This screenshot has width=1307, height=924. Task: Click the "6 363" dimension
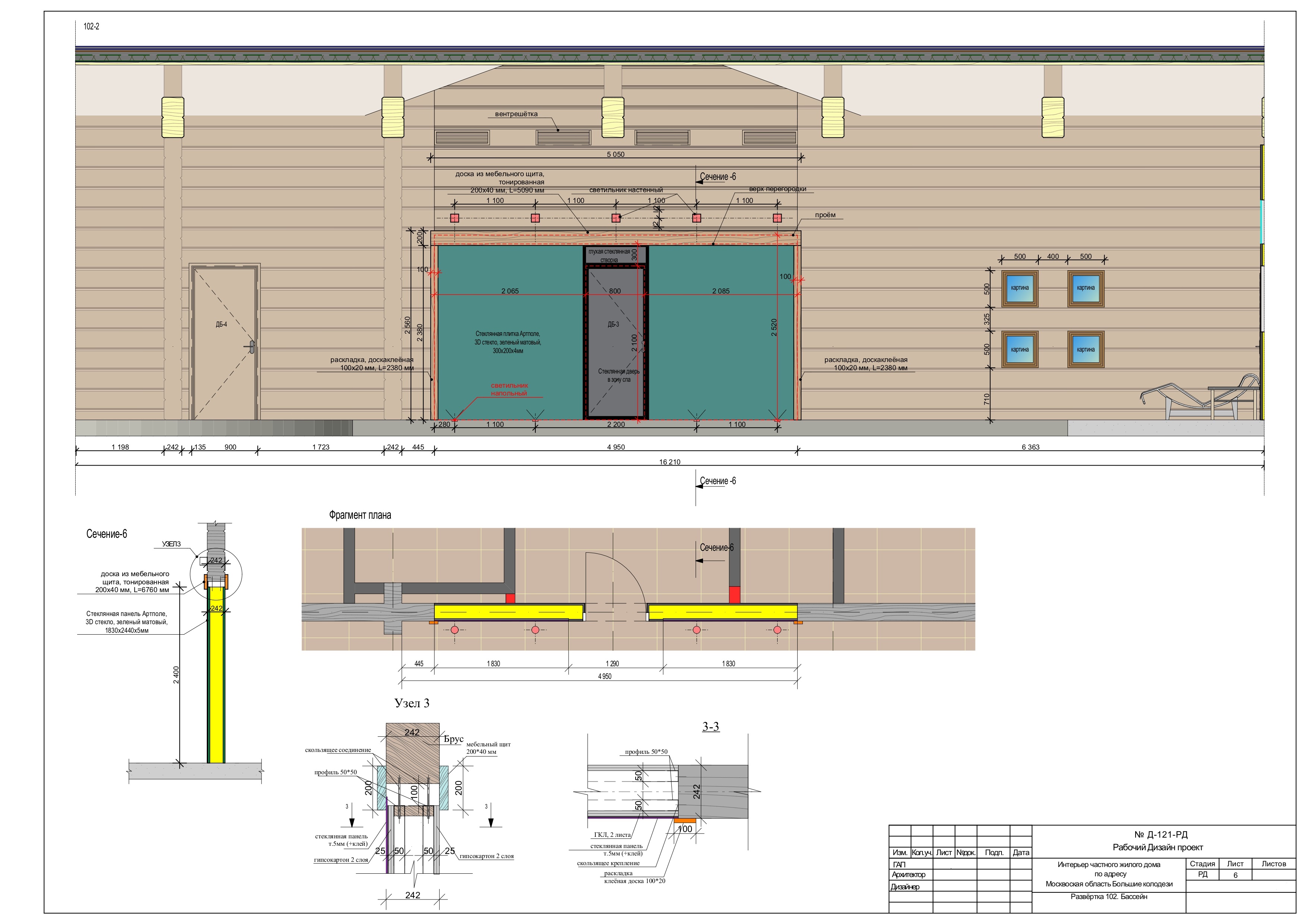(1030, 447)
